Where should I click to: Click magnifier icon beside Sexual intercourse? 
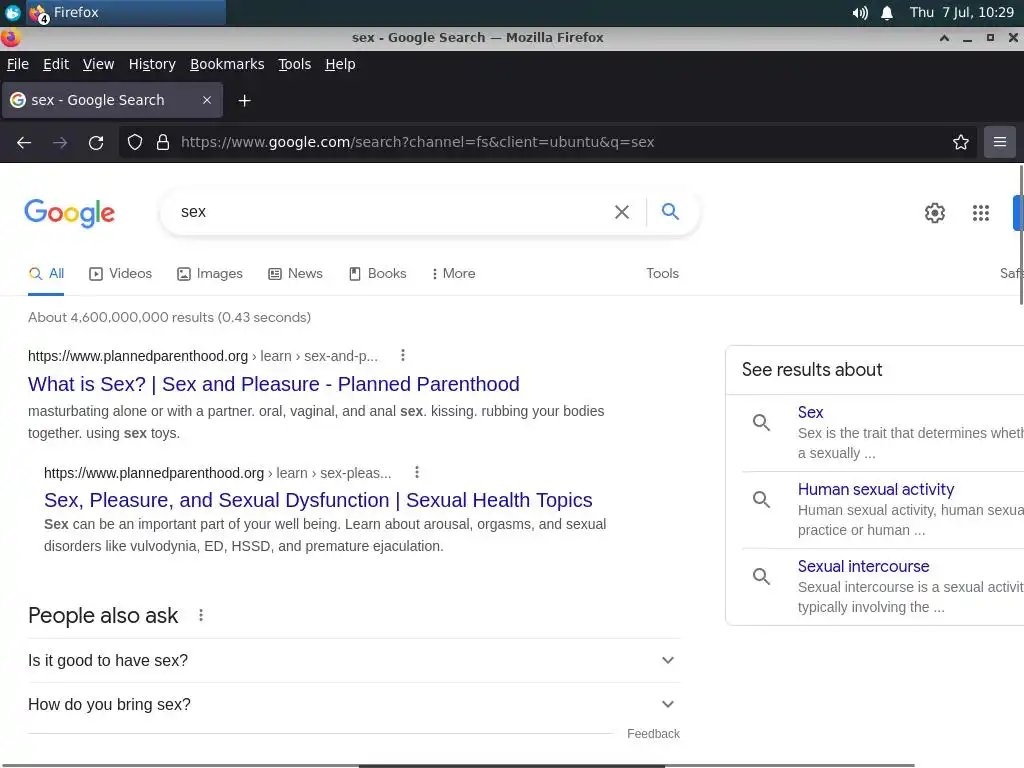pos(761,577)
